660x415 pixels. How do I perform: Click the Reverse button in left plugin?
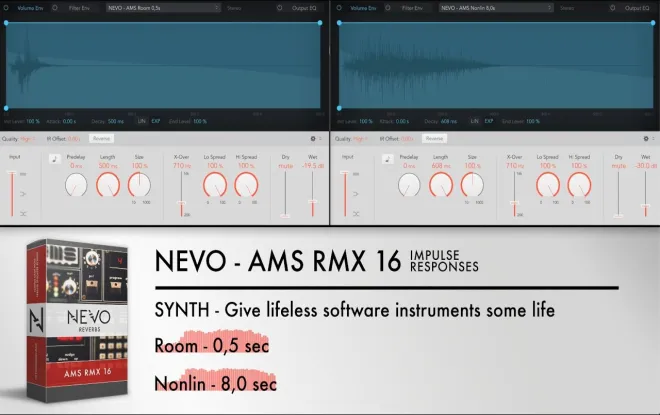pyautogui.click(x=101, y=138)
